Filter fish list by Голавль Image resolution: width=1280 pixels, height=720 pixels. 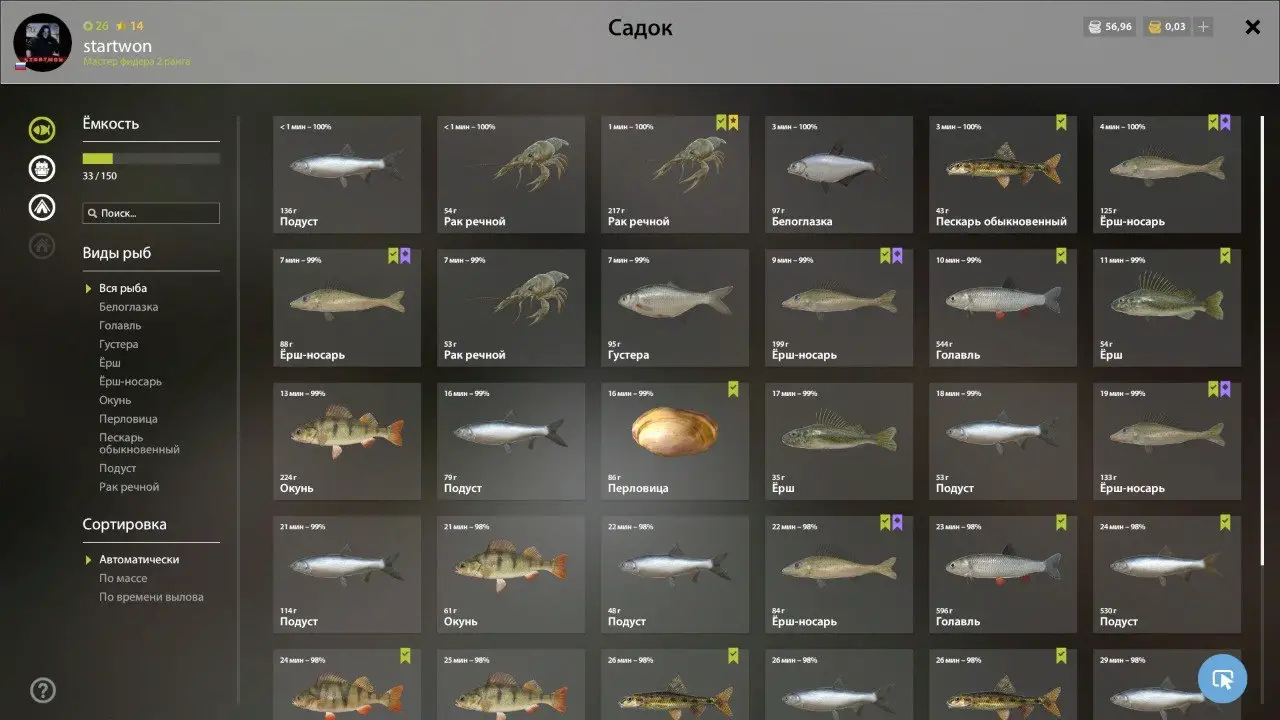pyautogui.click(x=120, y=326)
